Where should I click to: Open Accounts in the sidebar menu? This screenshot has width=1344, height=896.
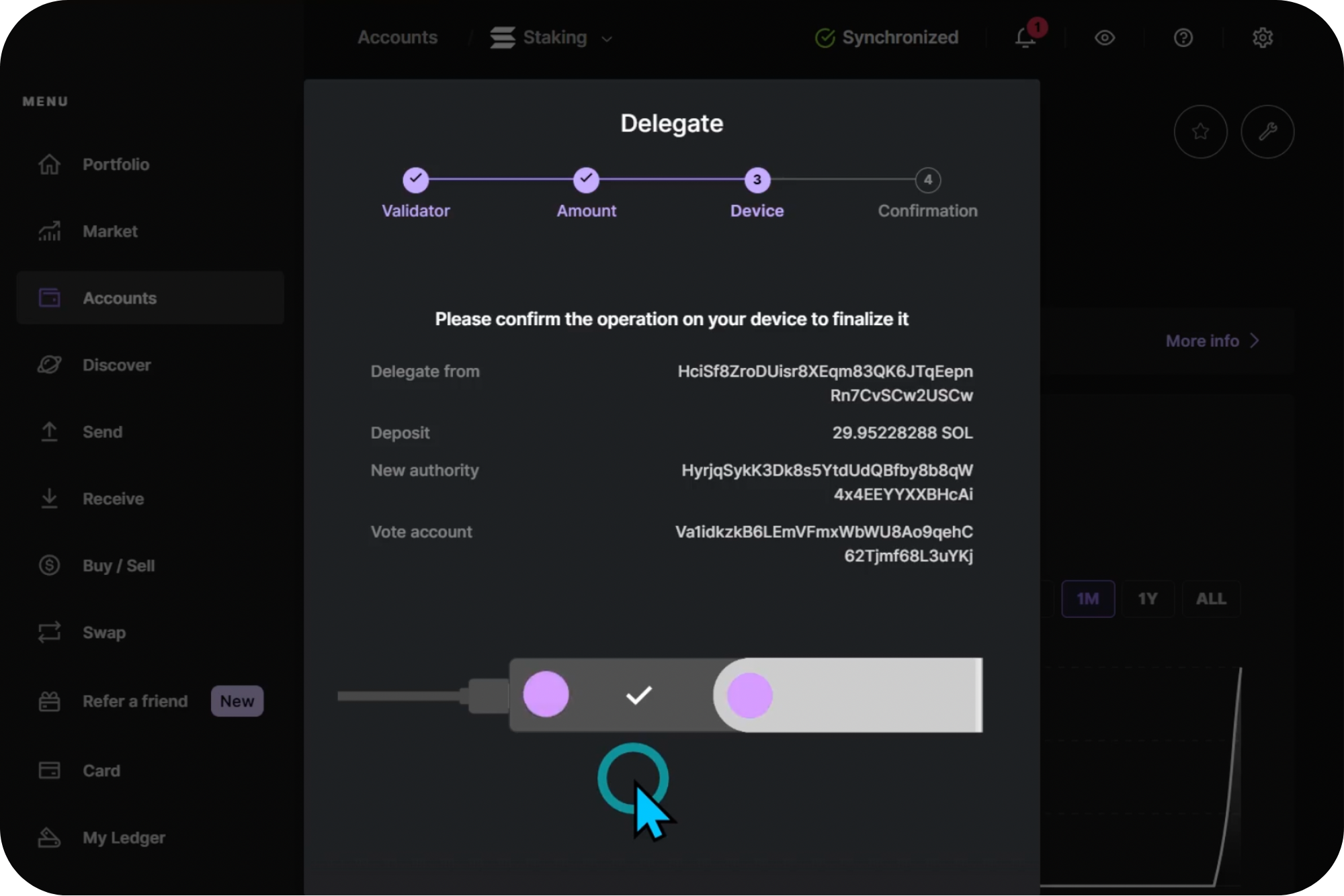point(120,298)
